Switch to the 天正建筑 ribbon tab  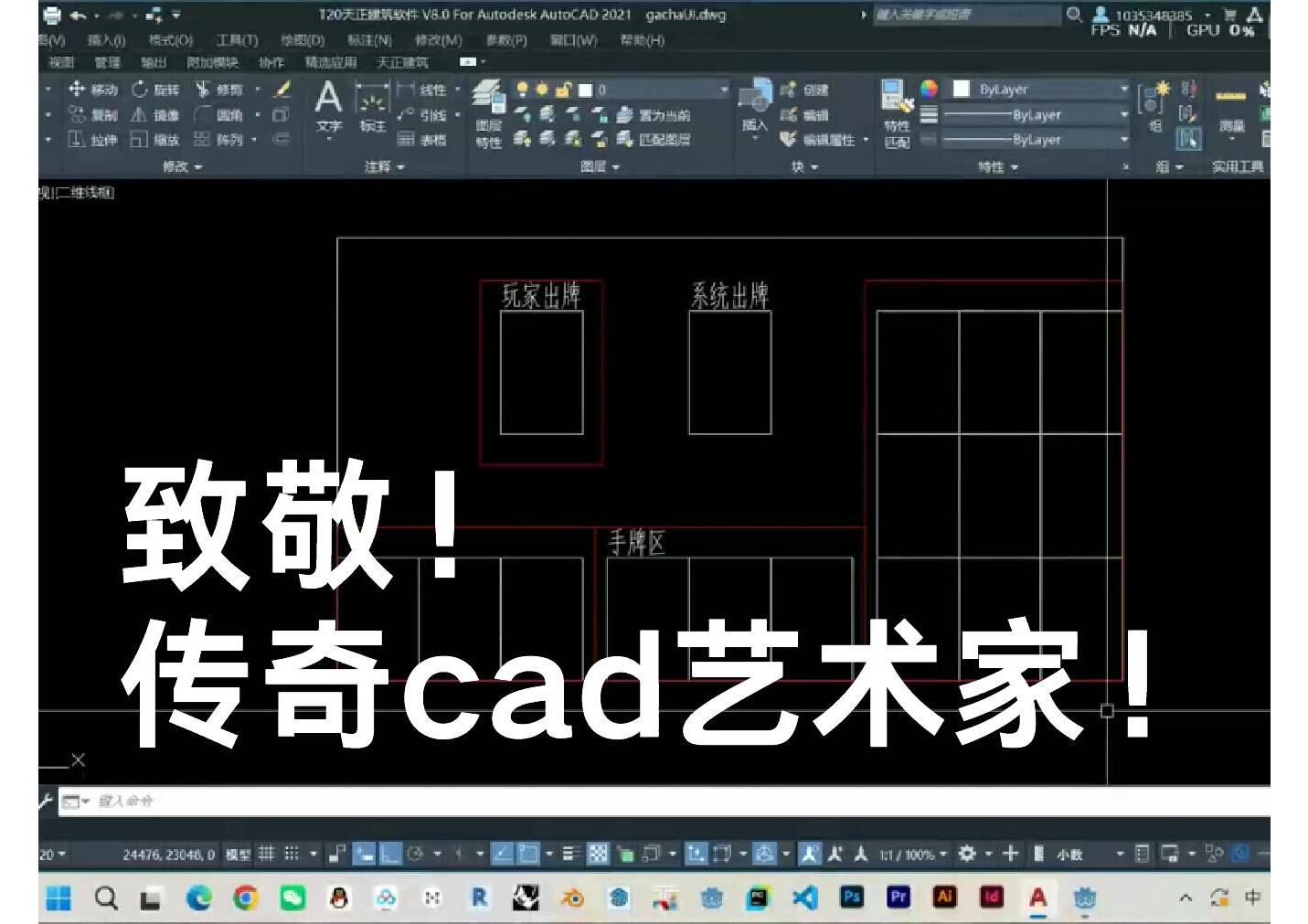tap(402, 62)
